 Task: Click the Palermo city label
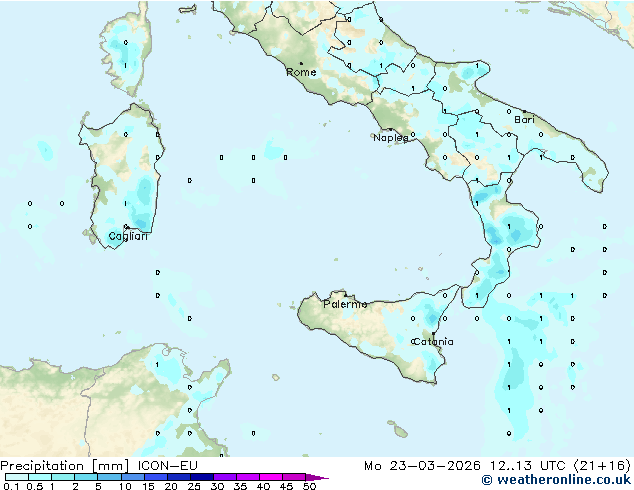tap(345, 304)
